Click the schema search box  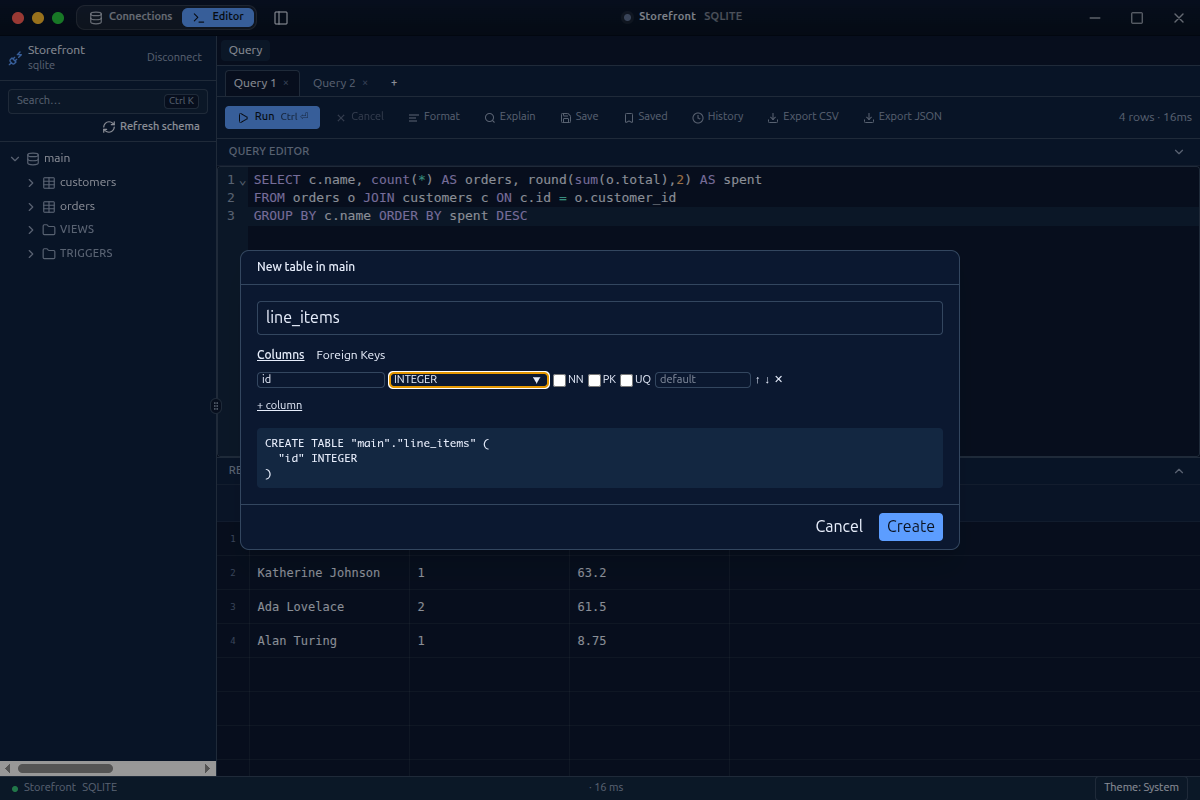click(x=106, y=100)
